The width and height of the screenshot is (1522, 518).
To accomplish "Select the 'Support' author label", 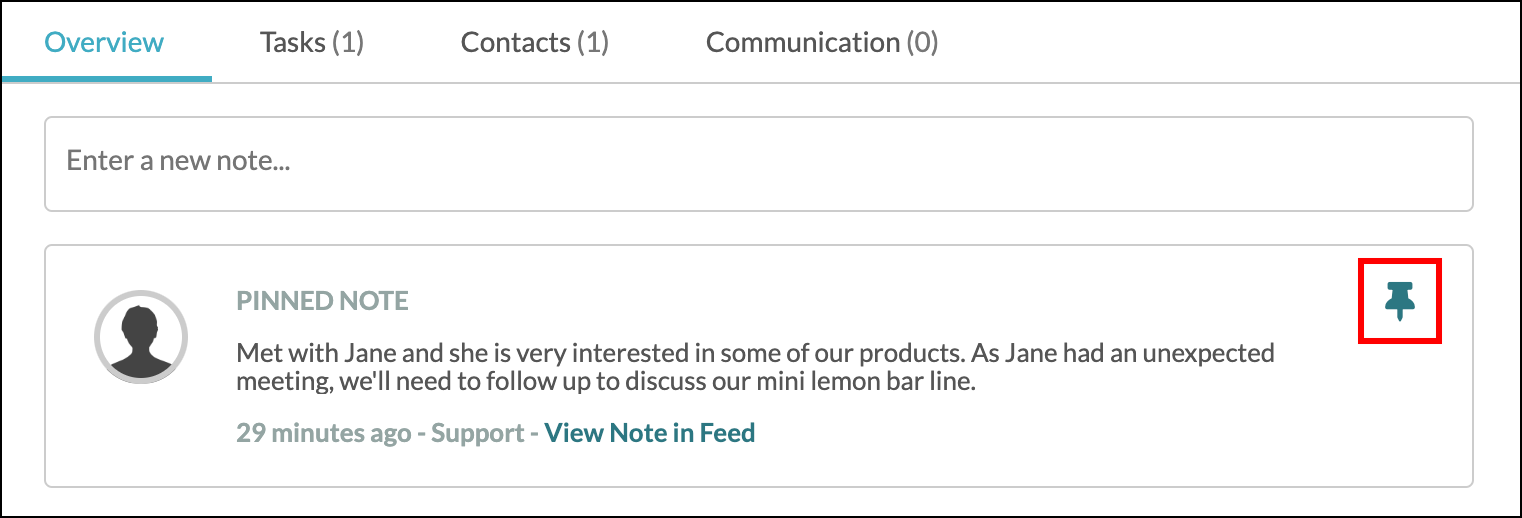I will [477, 433].
